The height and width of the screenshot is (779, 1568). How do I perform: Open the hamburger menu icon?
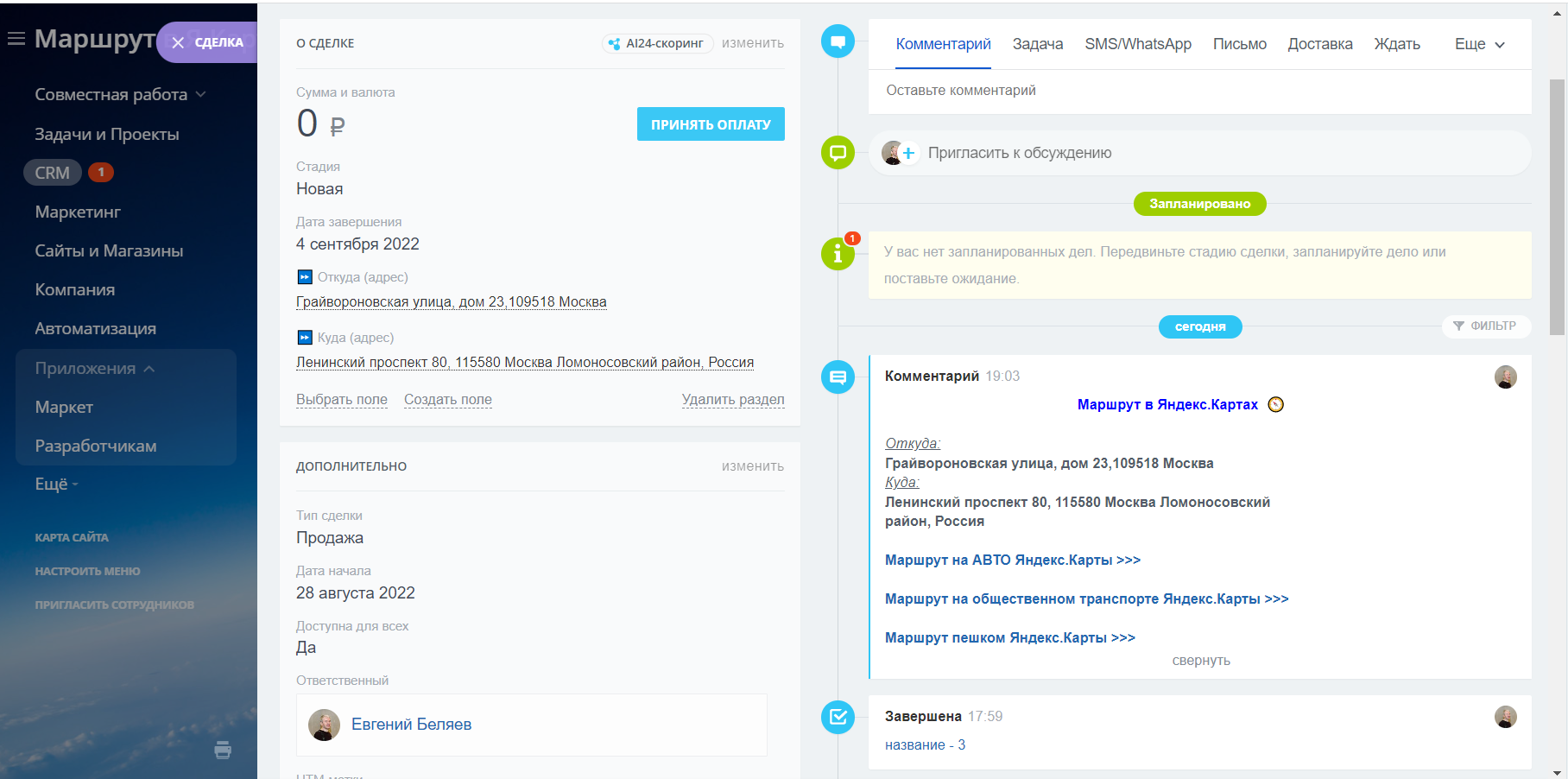(x=16, y=39)
